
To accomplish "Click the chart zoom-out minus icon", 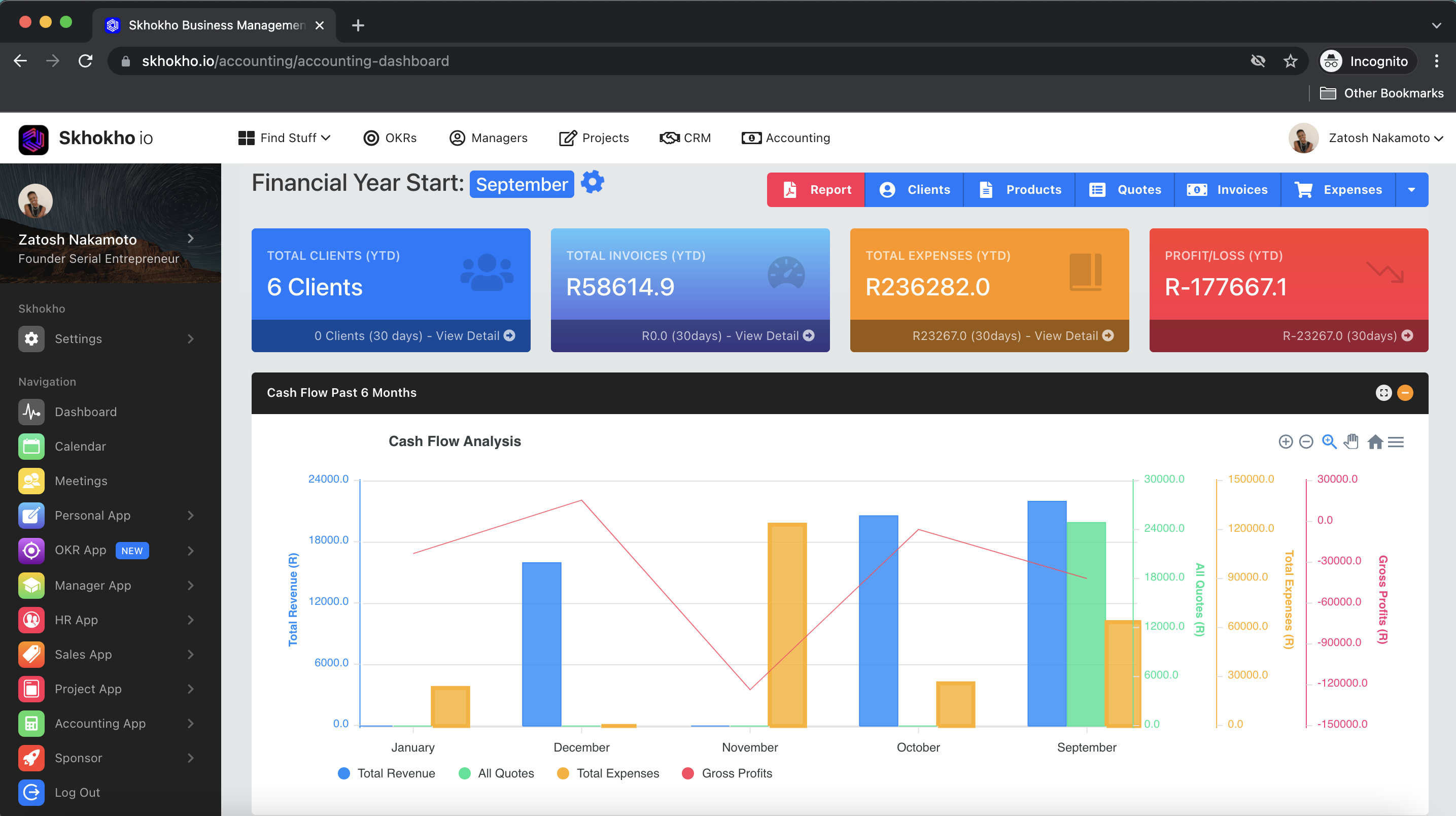I will coord(1306,441).
